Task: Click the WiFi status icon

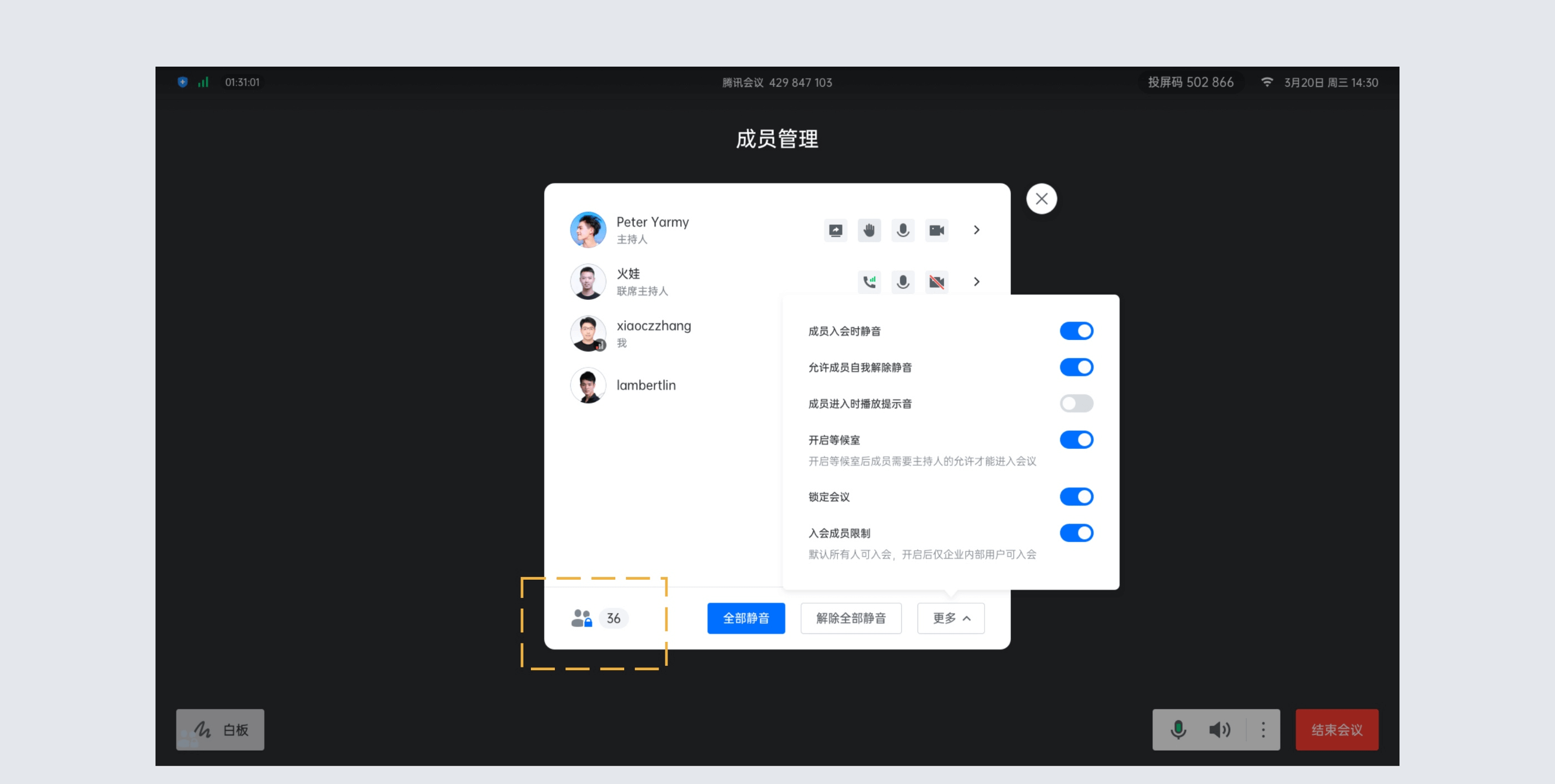Action: (1267, 82)
